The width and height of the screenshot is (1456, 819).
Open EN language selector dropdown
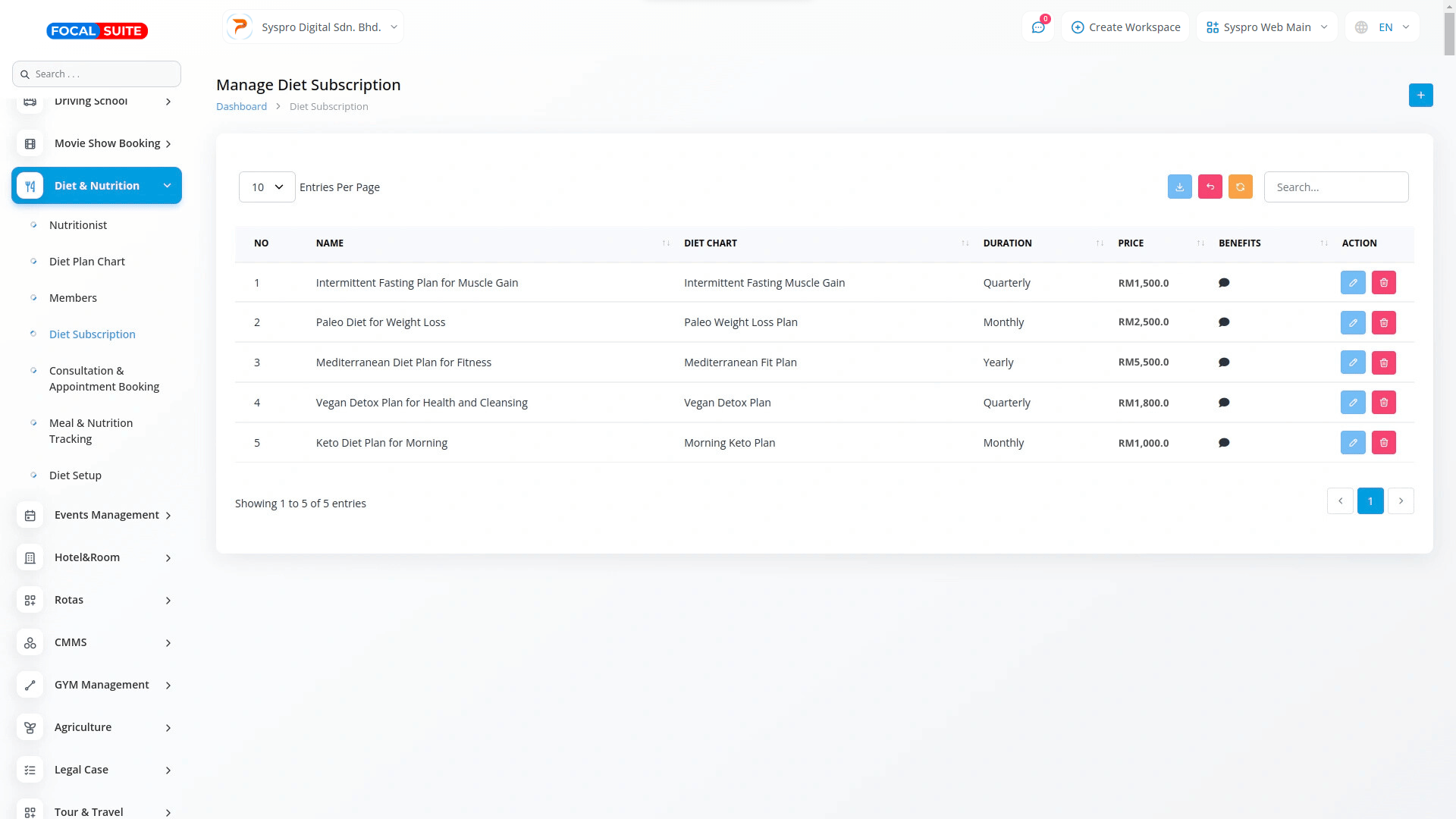pyautogui.click(x=1382, y=27)
